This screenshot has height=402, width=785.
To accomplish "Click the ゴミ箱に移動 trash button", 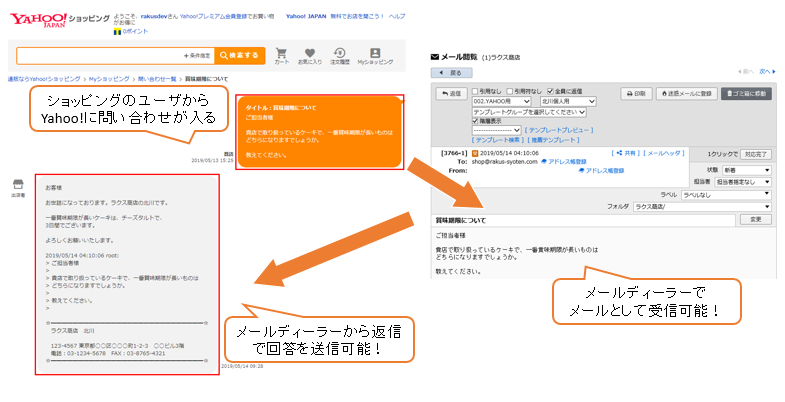I will pyautogui.click(x=746, y=94).
